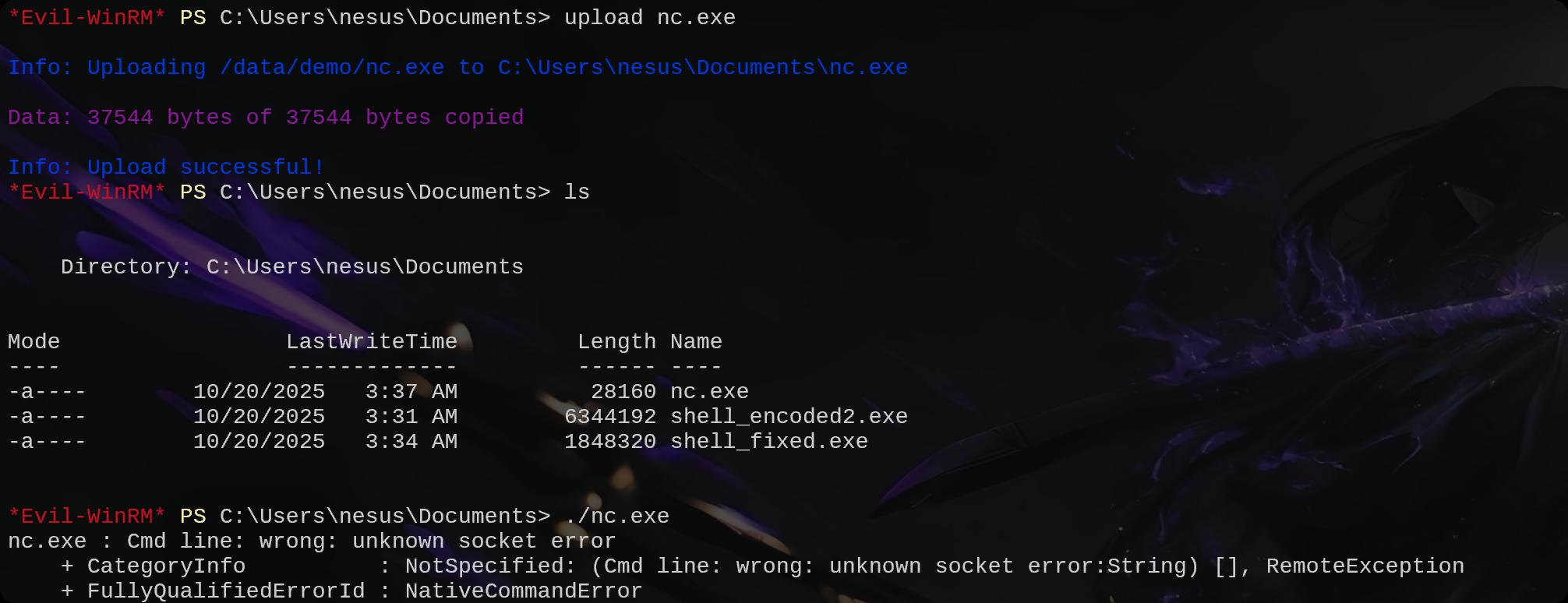Click the "upload nc.exe" command text
Viewport: 1568px width, 603px height.
point(649,18)
